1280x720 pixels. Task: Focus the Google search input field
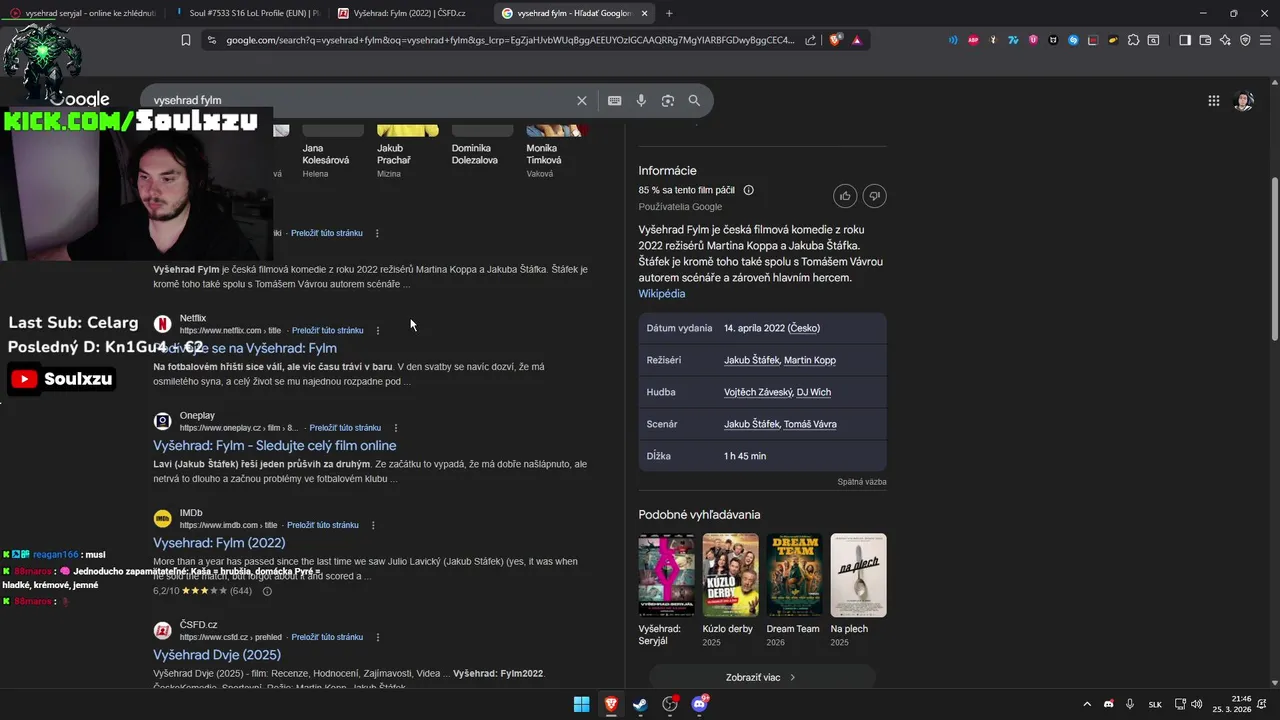[360, 100]
